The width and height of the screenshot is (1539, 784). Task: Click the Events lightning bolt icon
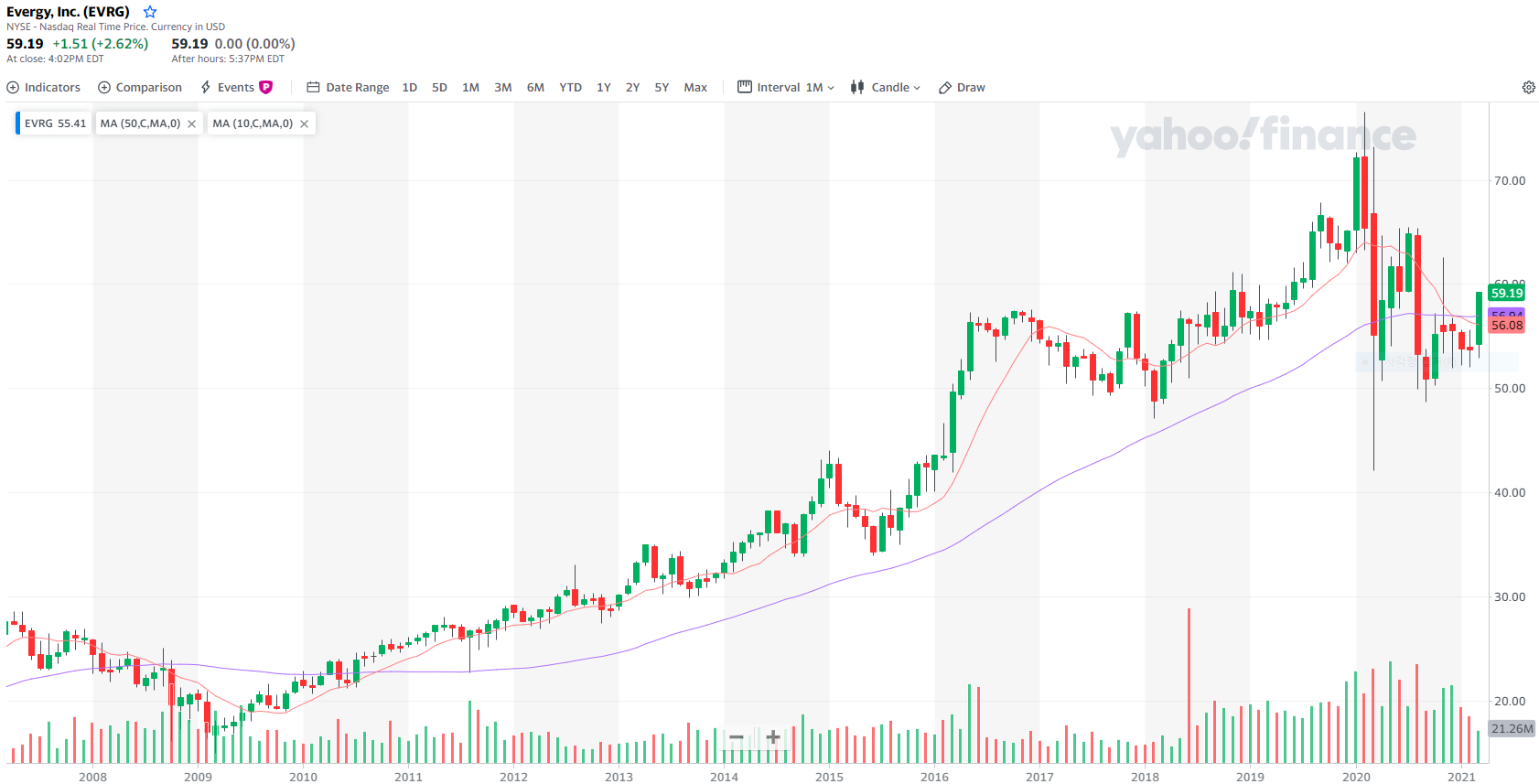coord(206,88)
